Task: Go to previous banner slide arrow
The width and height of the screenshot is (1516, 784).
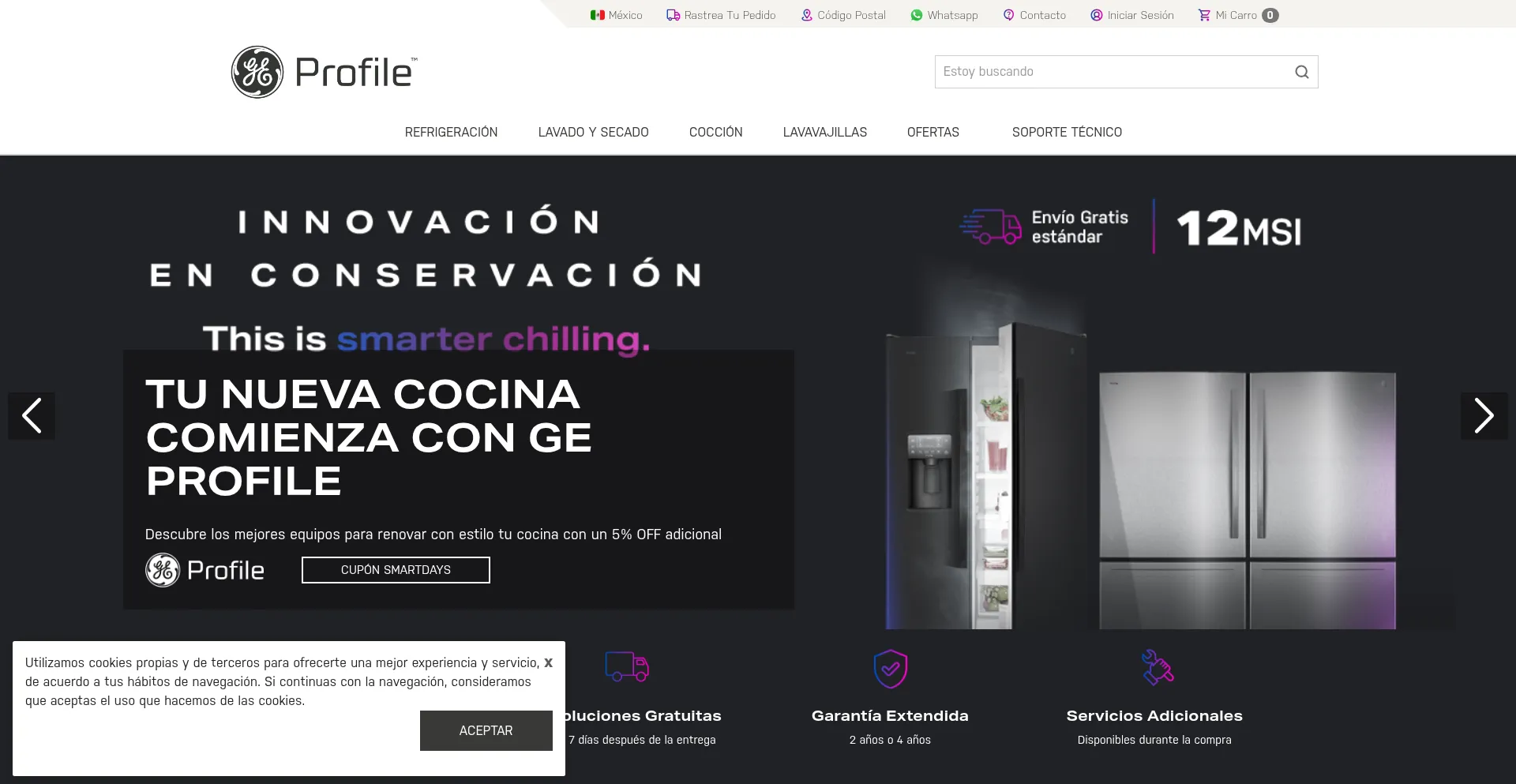Action: [x=32, y=416]
